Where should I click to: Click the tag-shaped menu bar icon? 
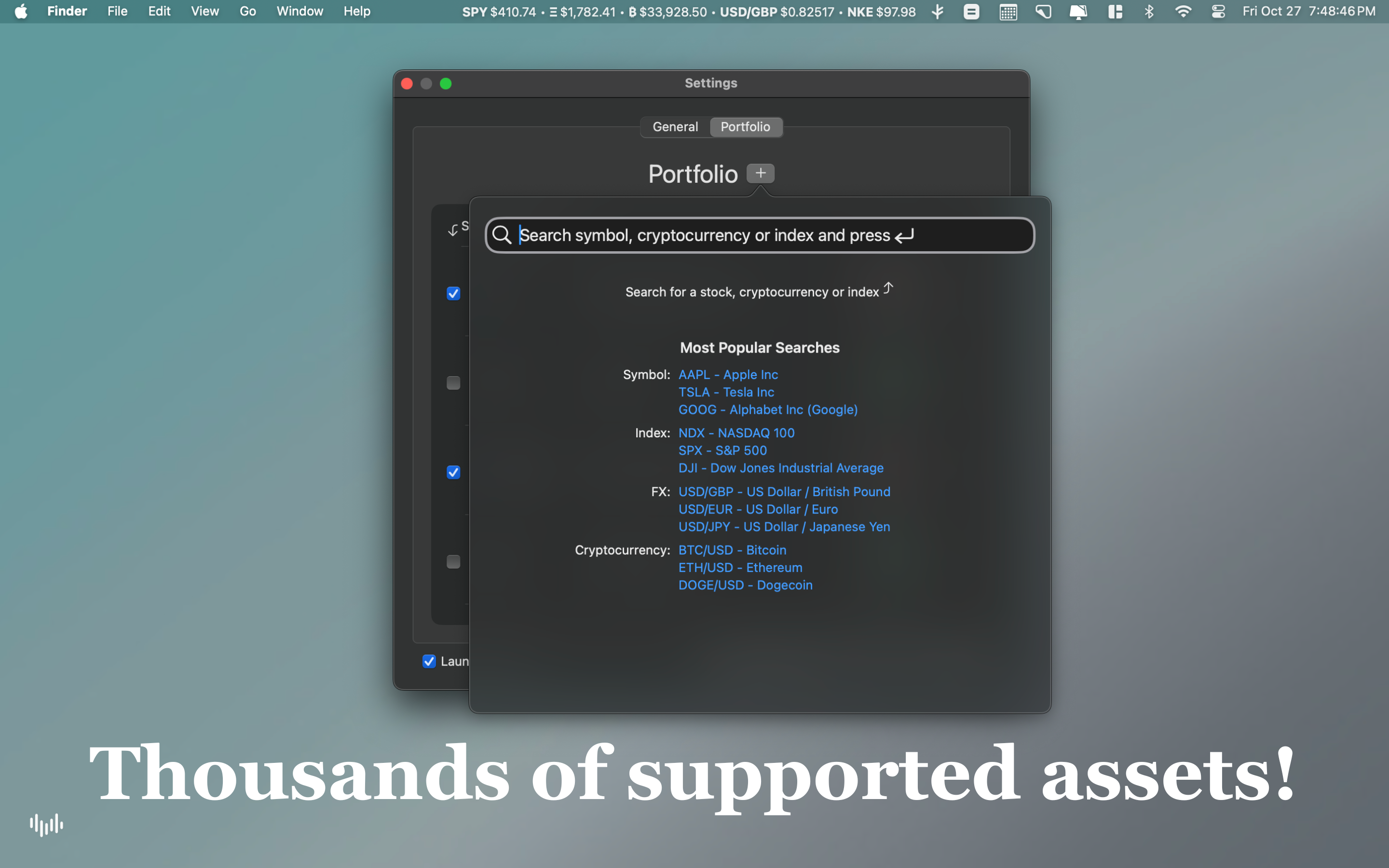click(x=1043, y=12)
